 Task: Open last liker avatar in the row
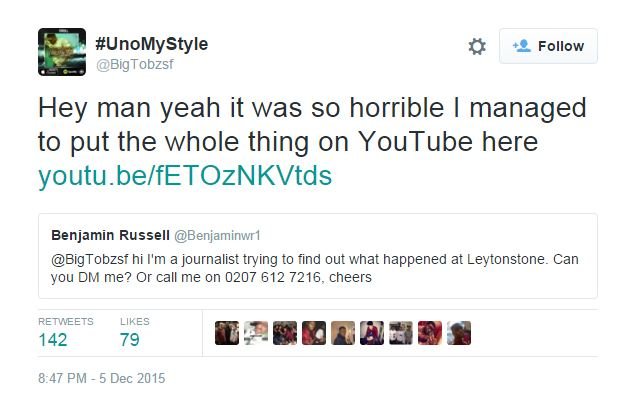459,333
